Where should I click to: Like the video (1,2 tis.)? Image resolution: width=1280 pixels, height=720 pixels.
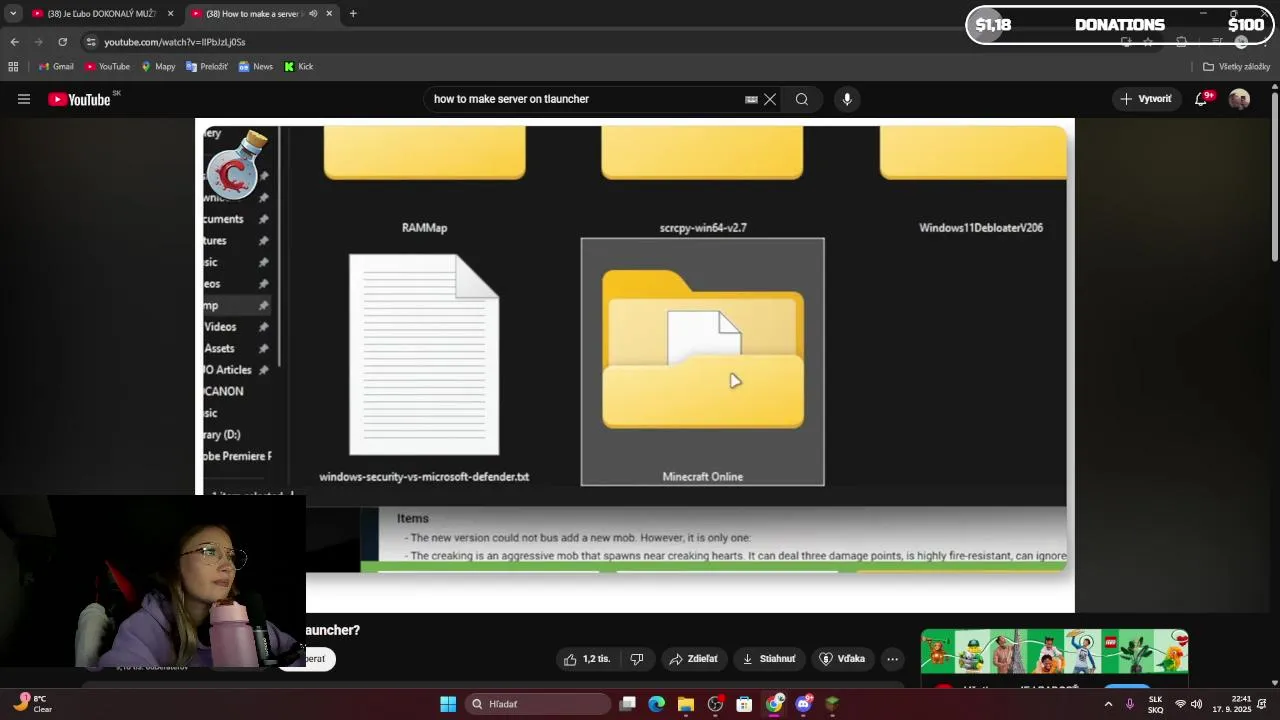(x=586, y=659)
